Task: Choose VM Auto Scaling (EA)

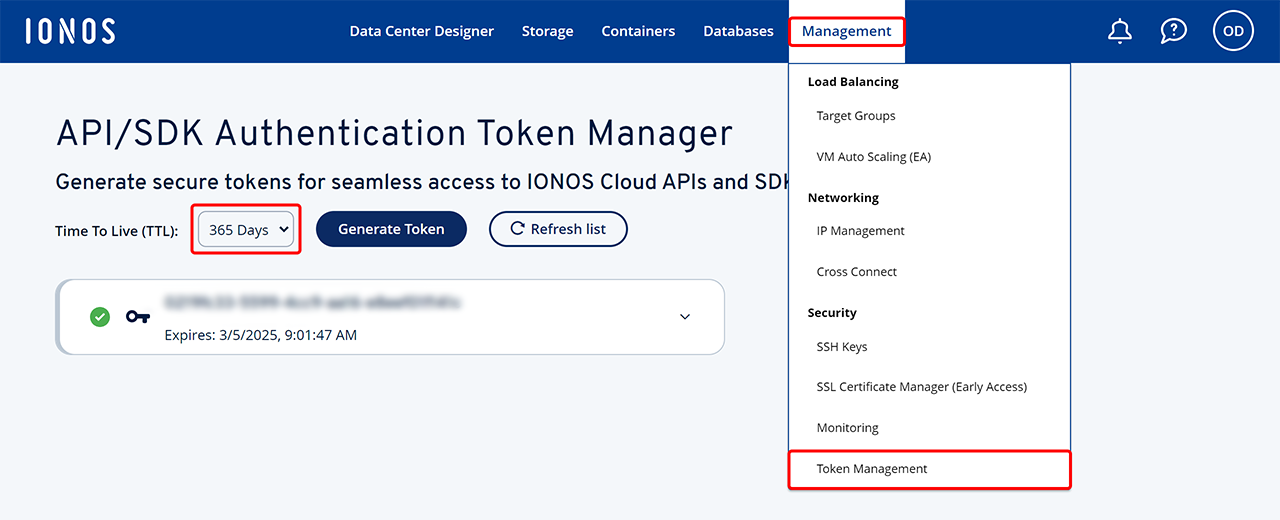Action: (x=873, y=157)
